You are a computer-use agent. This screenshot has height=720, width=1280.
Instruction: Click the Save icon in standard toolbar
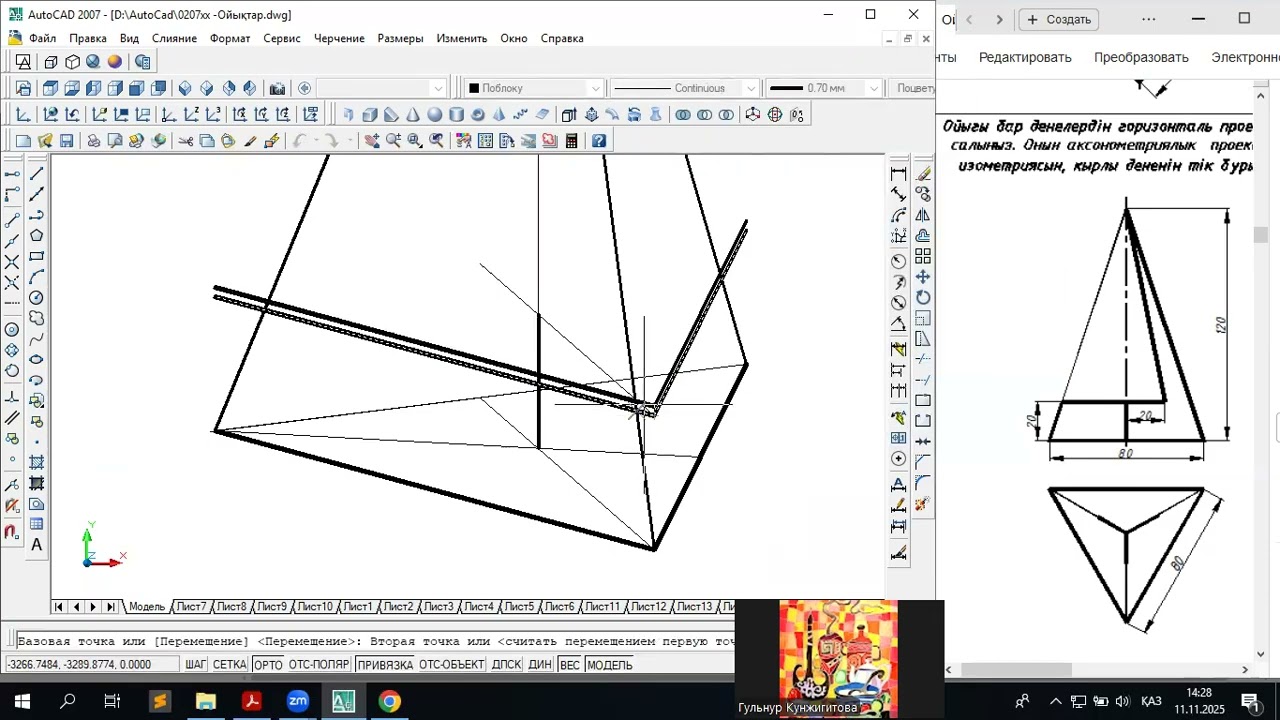[x=67, y=141]
